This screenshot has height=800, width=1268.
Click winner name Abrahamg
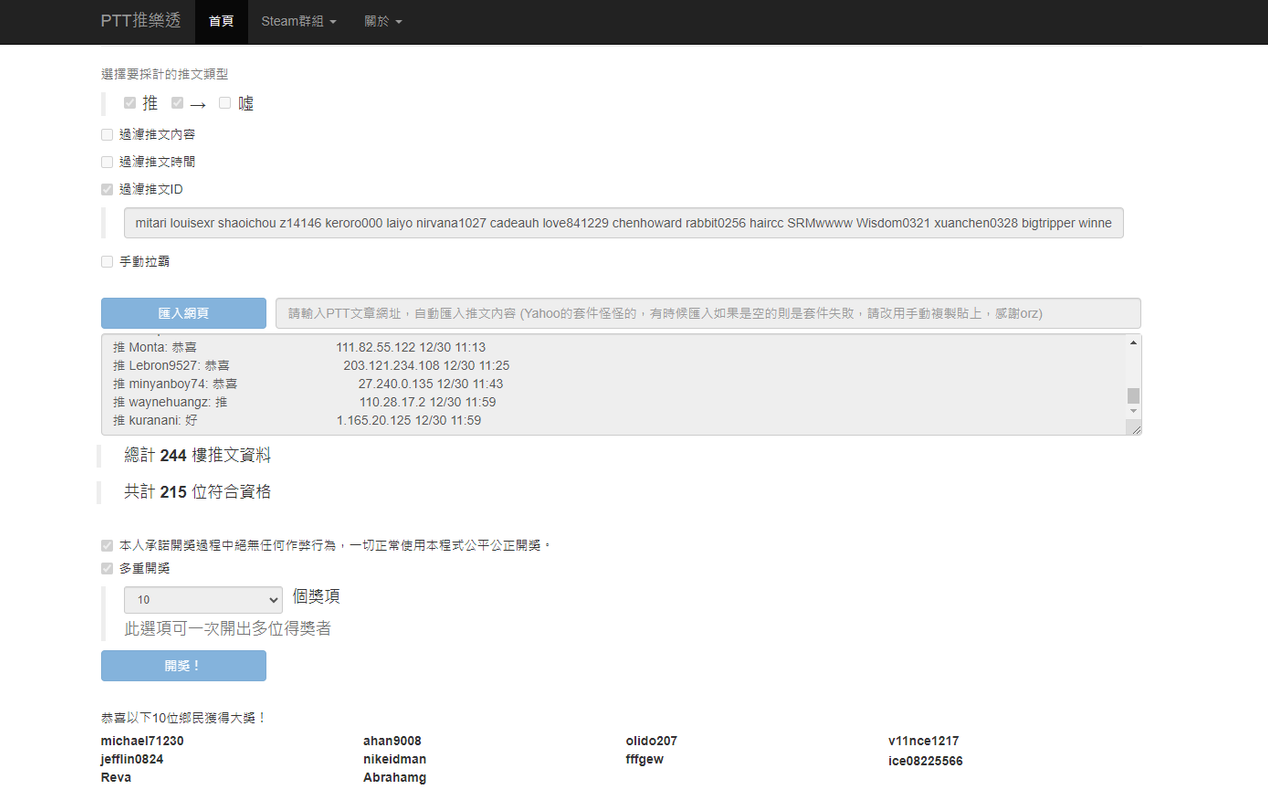[395, 778]
